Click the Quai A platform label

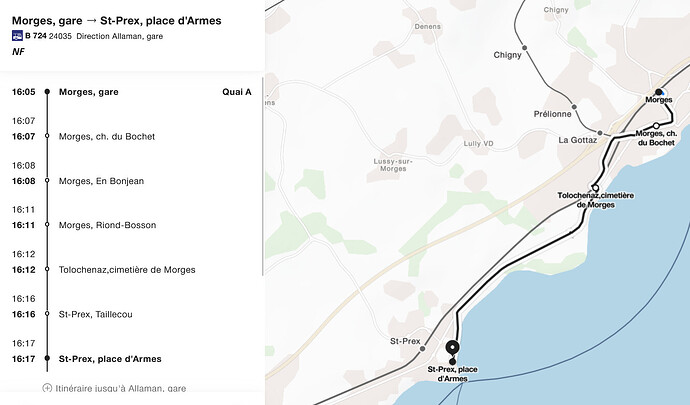click(237, 92)
